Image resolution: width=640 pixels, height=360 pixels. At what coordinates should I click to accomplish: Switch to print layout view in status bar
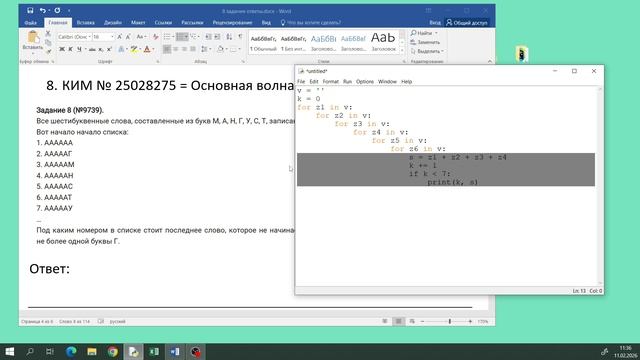click(398, 322)
